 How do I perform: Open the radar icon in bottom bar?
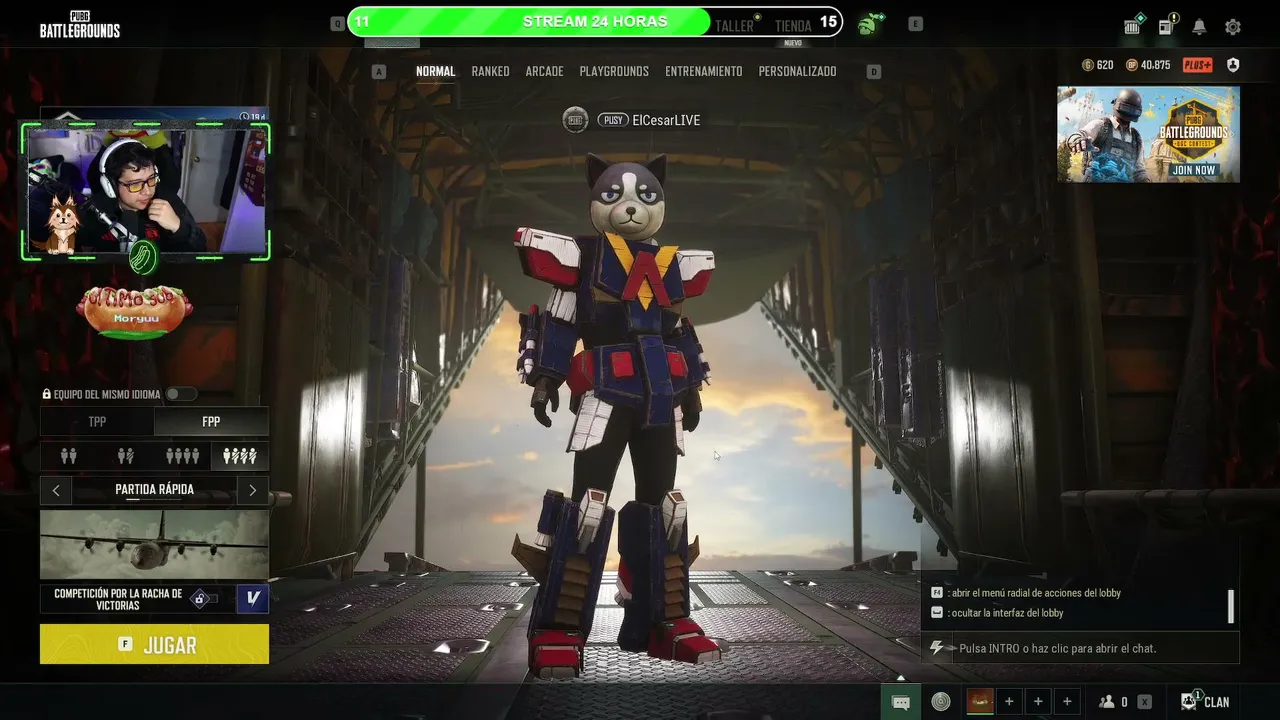click(x=941, y=702)
